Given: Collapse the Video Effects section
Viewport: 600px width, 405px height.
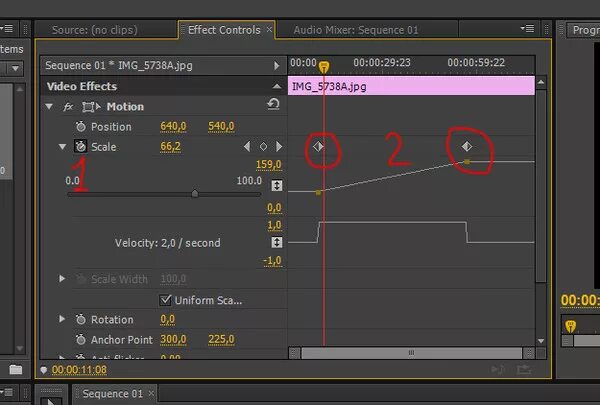Looking at the screenshot, I should point(277,86).
